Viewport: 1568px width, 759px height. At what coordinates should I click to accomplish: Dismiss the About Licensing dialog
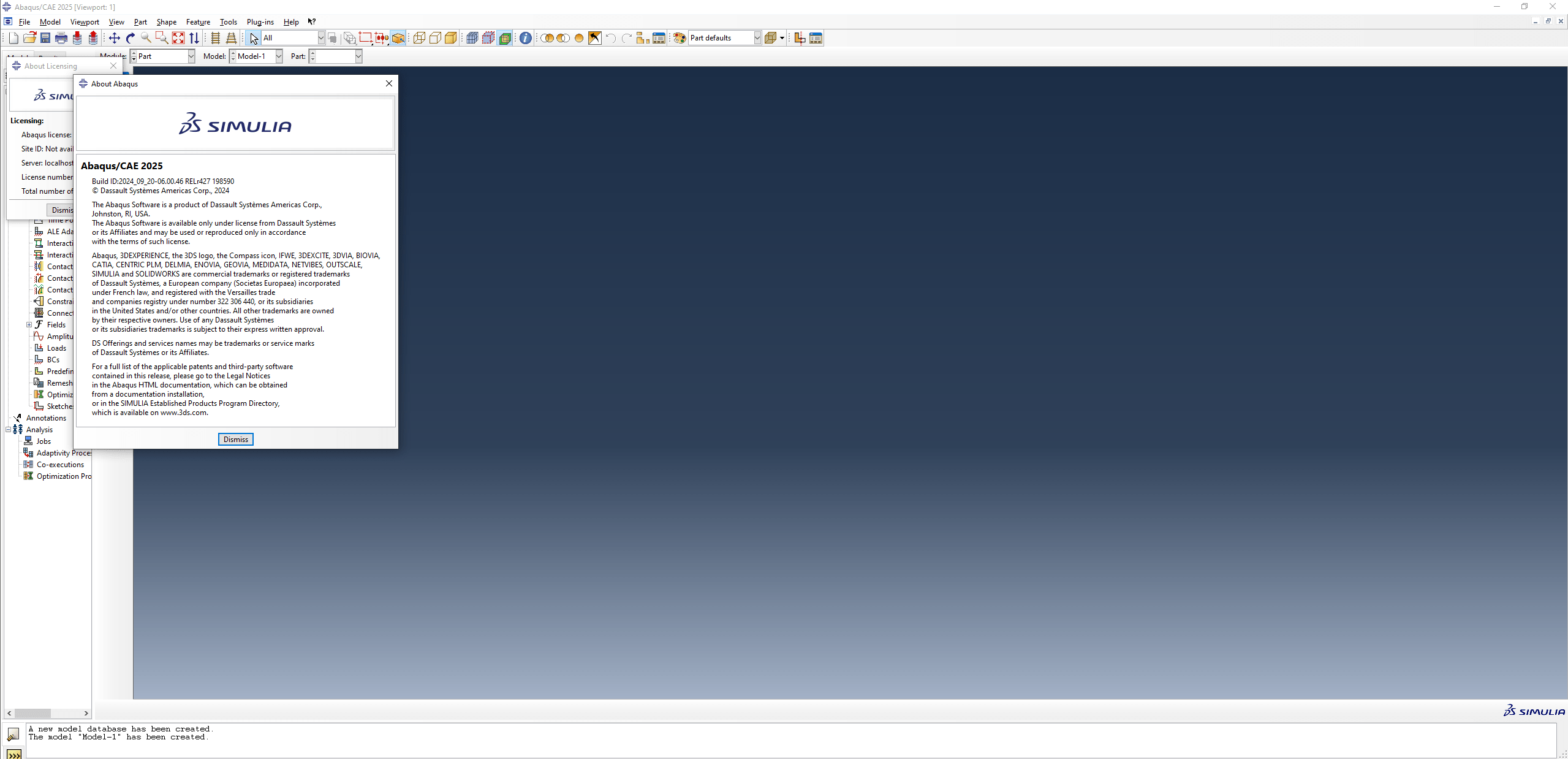61,210
